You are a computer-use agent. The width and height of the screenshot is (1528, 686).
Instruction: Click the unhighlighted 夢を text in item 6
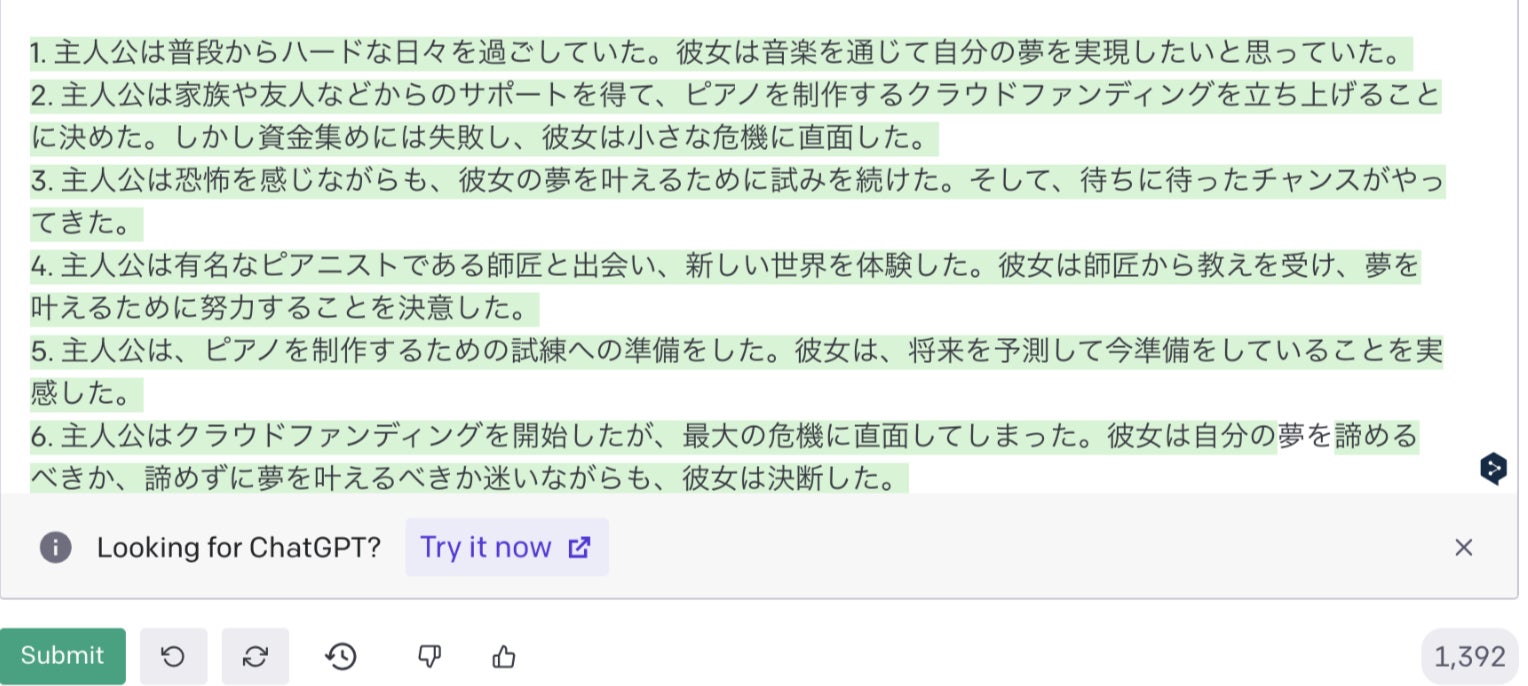1305,437
